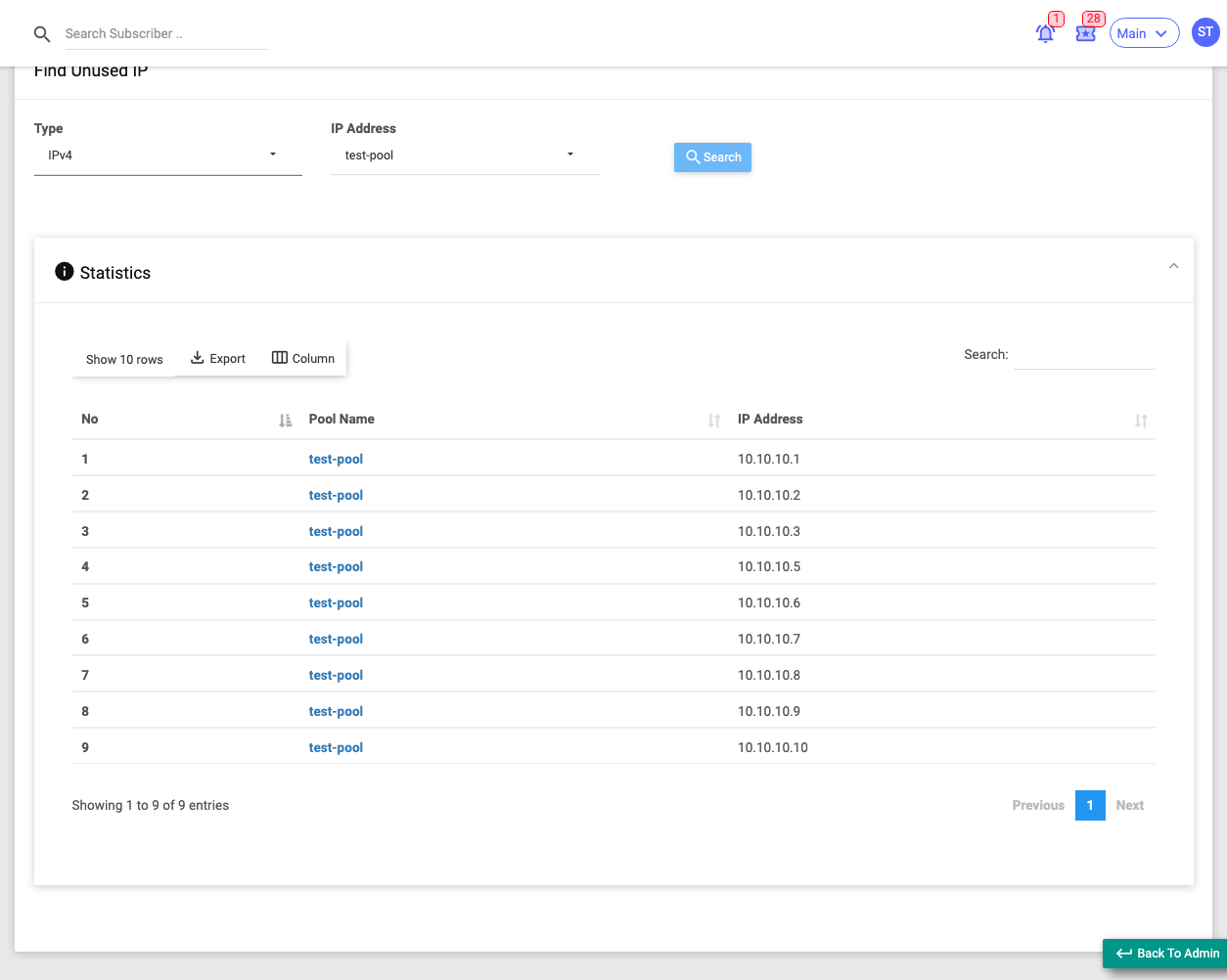Screen dimensions: 1227x980
Task: Open the bell notifications icon
Action: pyautogui.click(x=1046, y=33)
